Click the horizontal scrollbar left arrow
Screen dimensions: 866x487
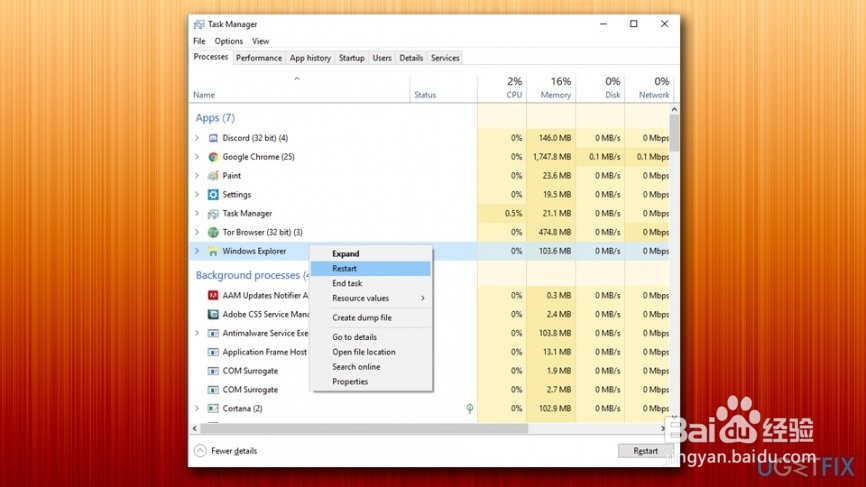point(195,428)
